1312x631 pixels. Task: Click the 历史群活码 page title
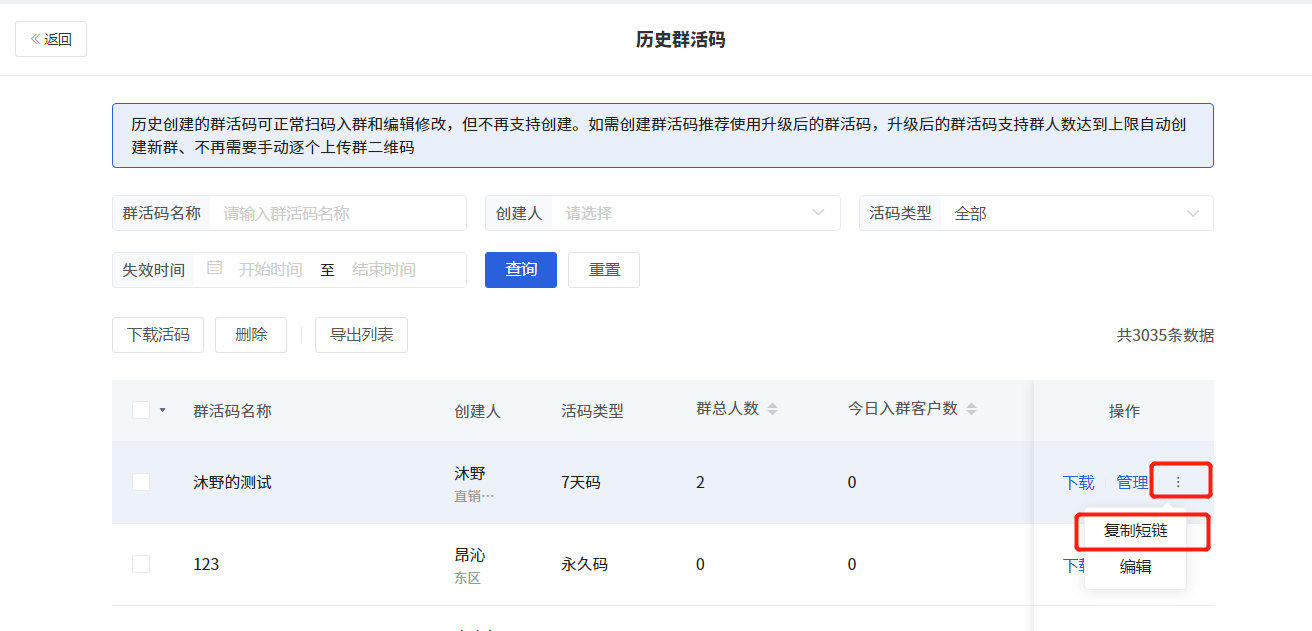click(x=680, y=40)
